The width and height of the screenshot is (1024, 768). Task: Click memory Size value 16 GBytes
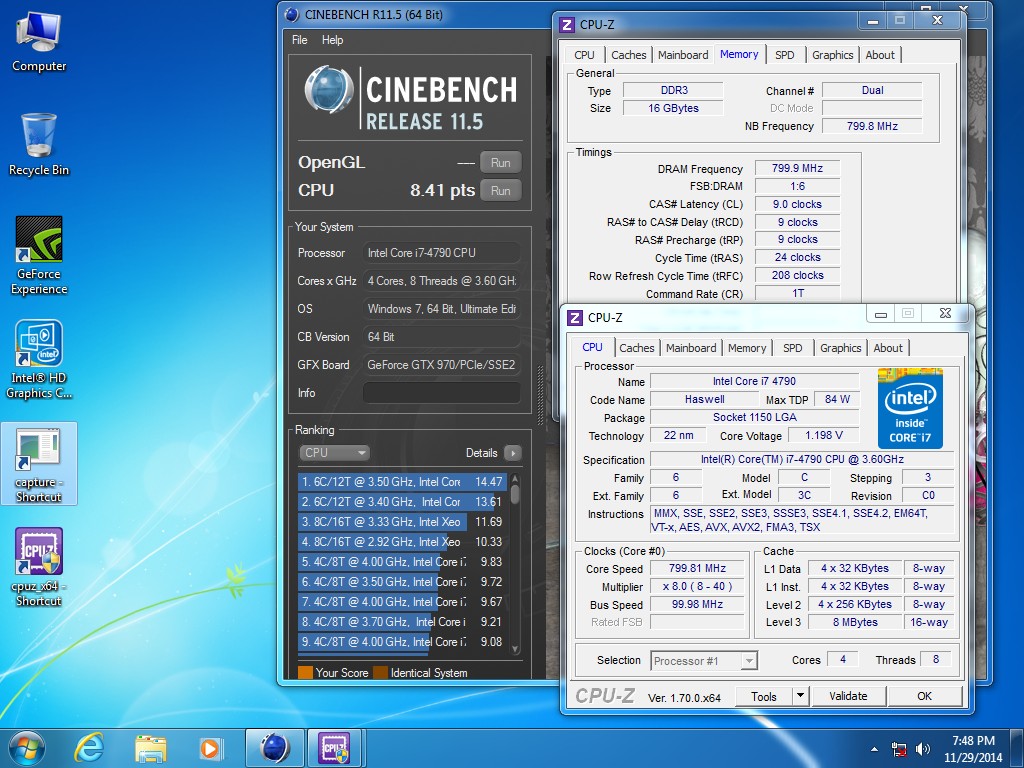(x=673, y=108)
